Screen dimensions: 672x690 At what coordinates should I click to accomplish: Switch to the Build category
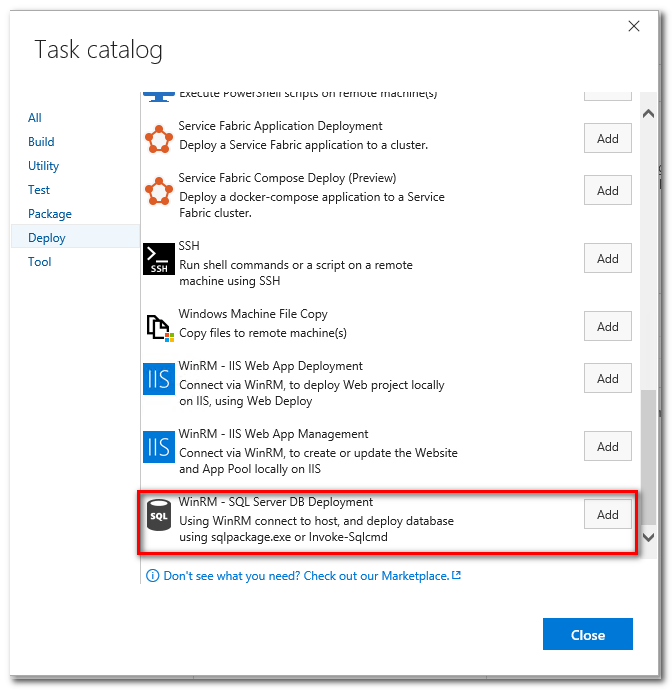pos(41,142)
